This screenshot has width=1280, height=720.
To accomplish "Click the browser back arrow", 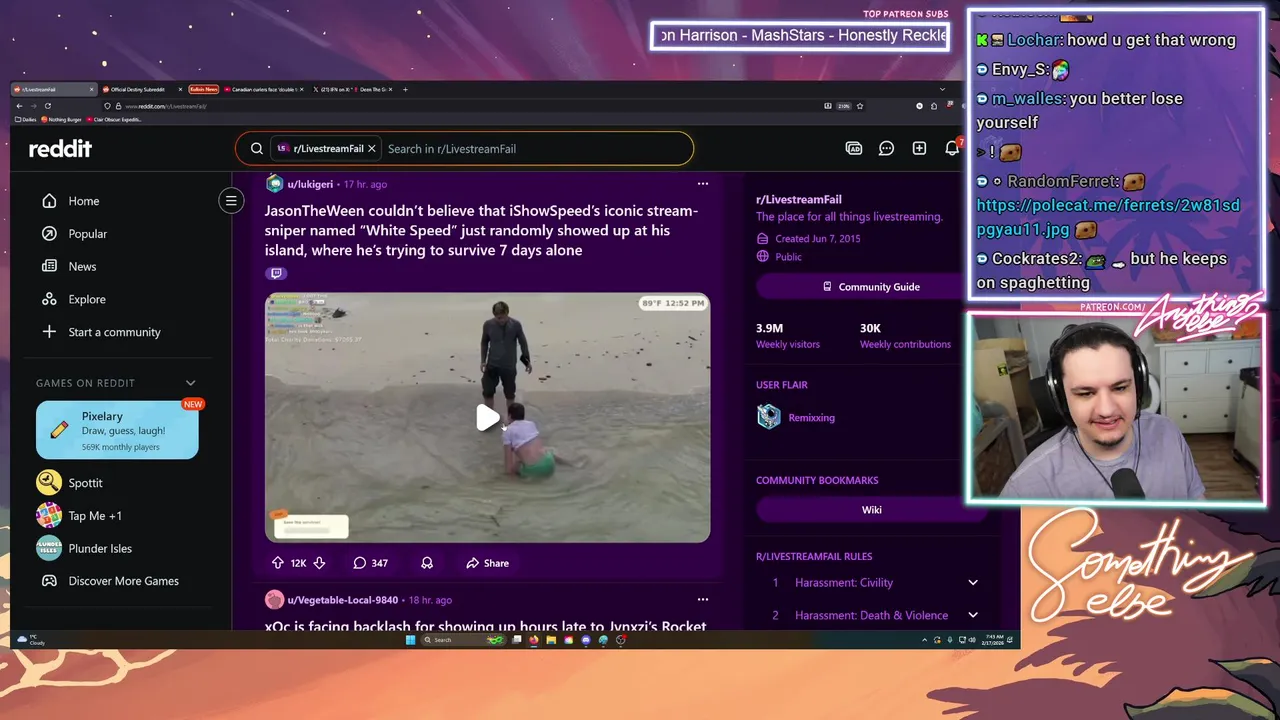I will pyautogui.click(x=19, y=106).
